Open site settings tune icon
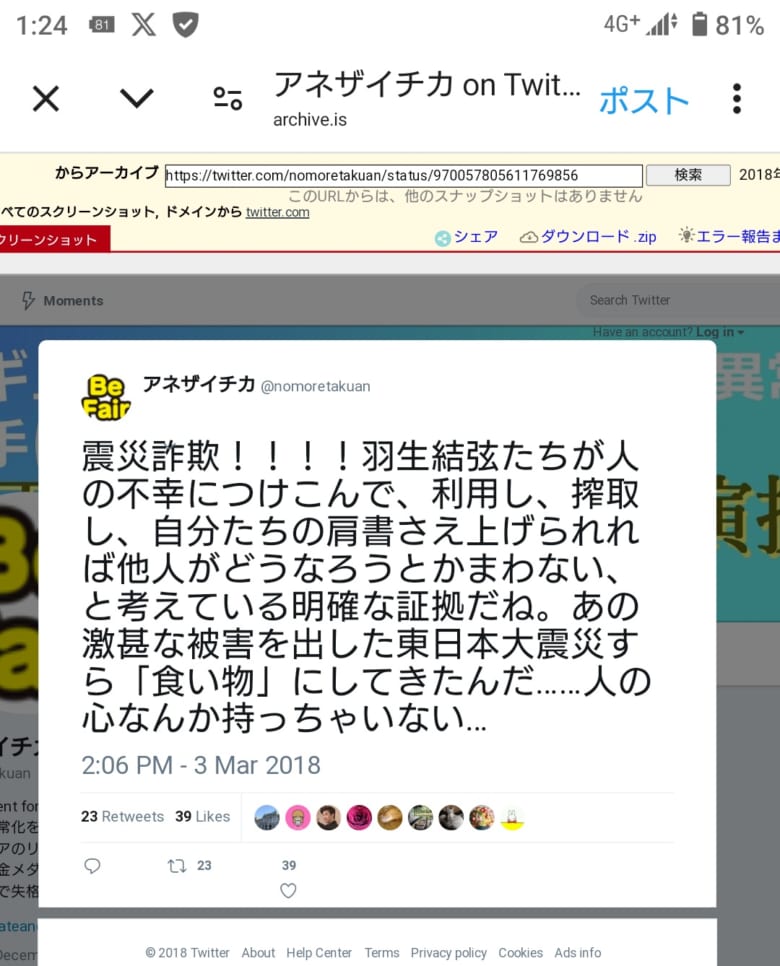Image resolution: width=780 pixels, height=966 pixels. point(227,99)
